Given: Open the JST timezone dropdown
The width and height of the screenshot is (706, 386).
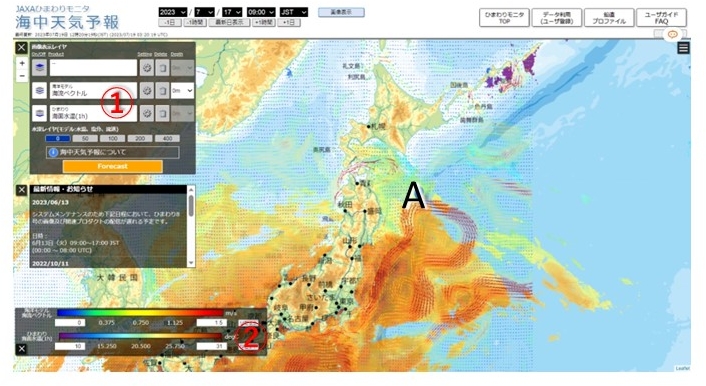Looking at the screenshot, I should click(294, 12).
